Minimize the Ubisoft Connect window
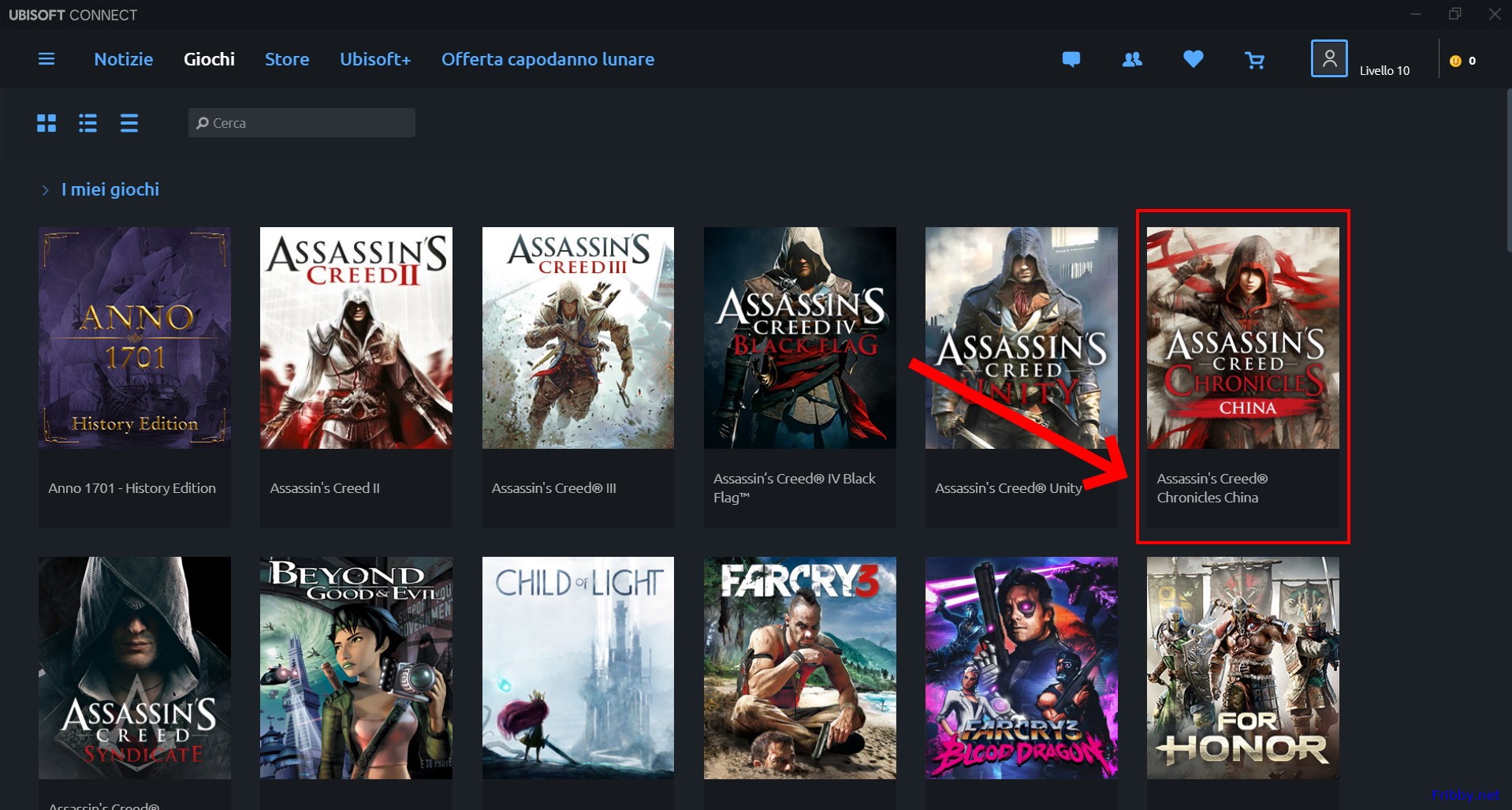Screen dimensions: 1512x810 pyautogui.click(x=1416, y=14)
